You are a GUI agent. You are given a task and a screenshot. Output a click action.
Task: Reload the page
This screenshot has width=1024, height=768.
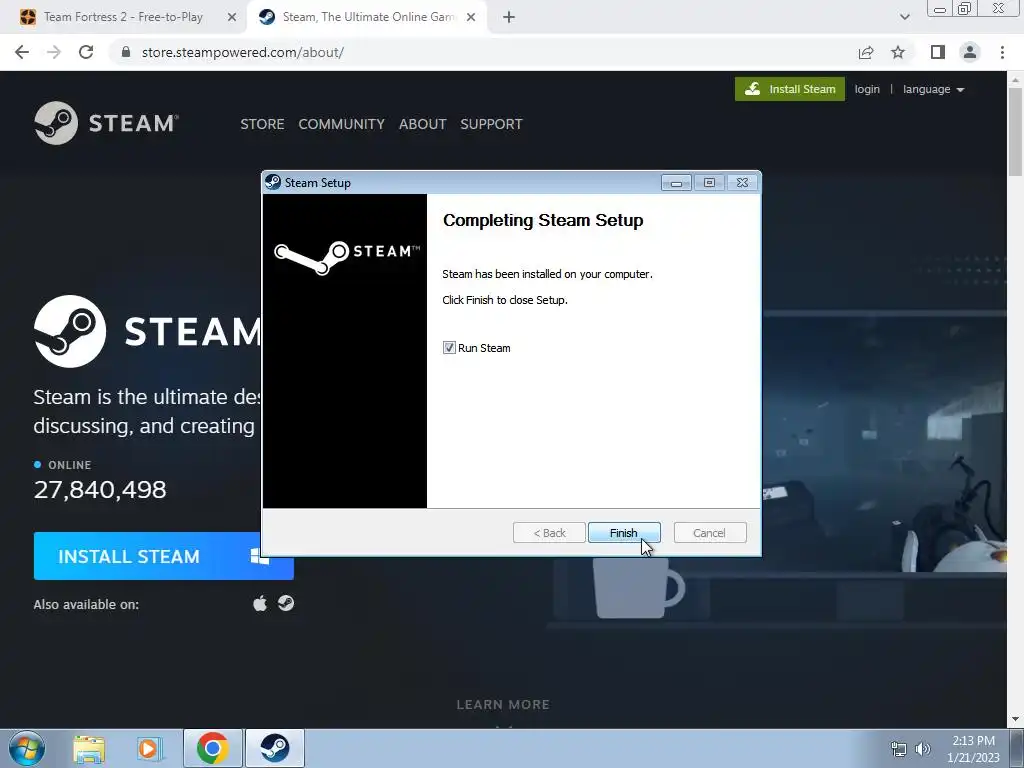point(86,52)
